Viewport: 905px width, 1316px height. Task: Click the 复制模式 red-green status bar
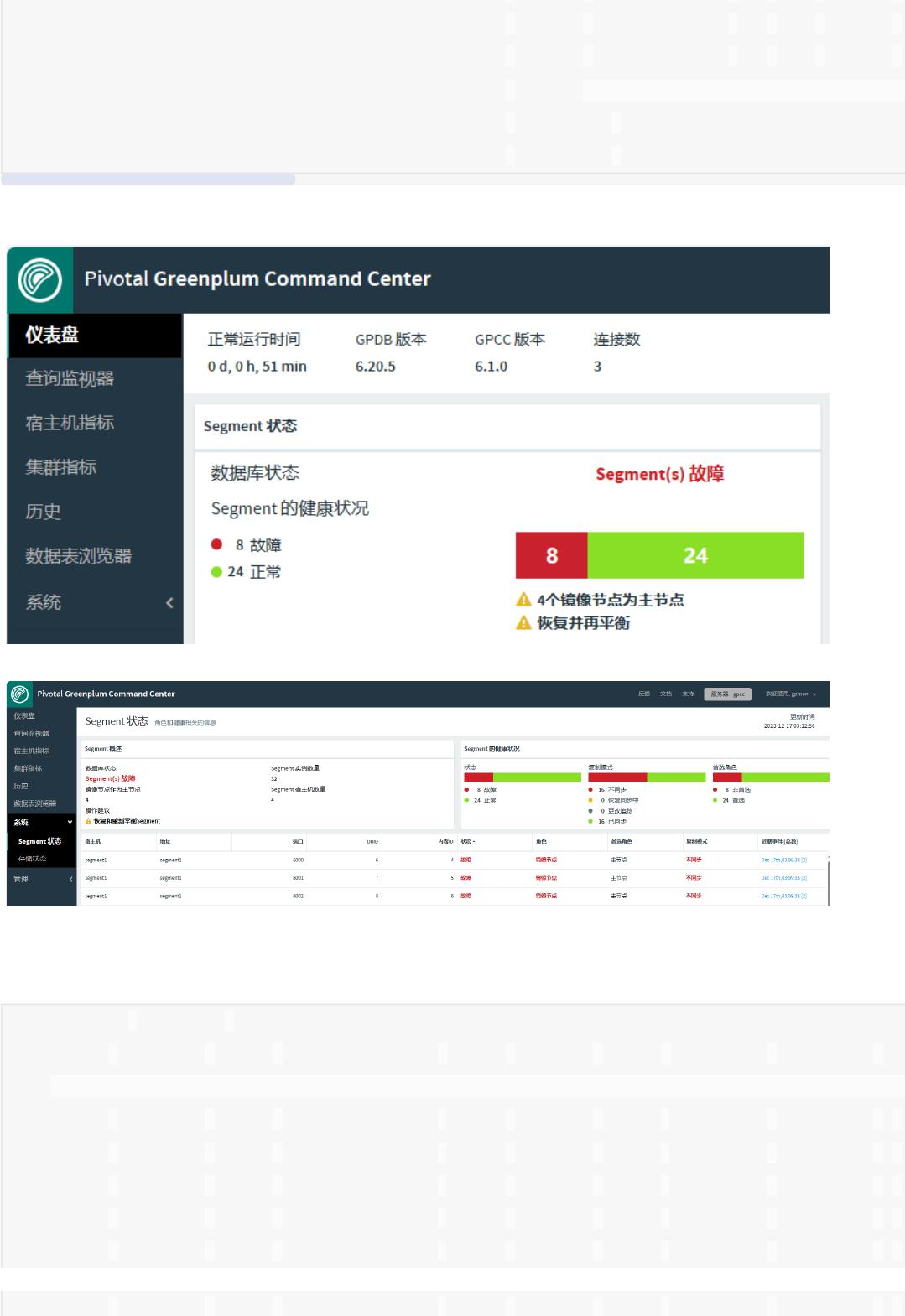click(x=647, y=778)
